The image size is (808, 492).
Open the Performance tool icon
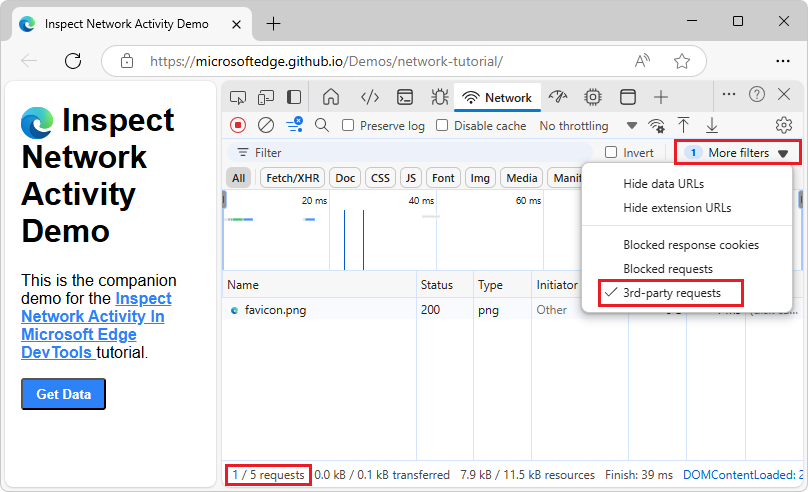[x=558, y=97]
